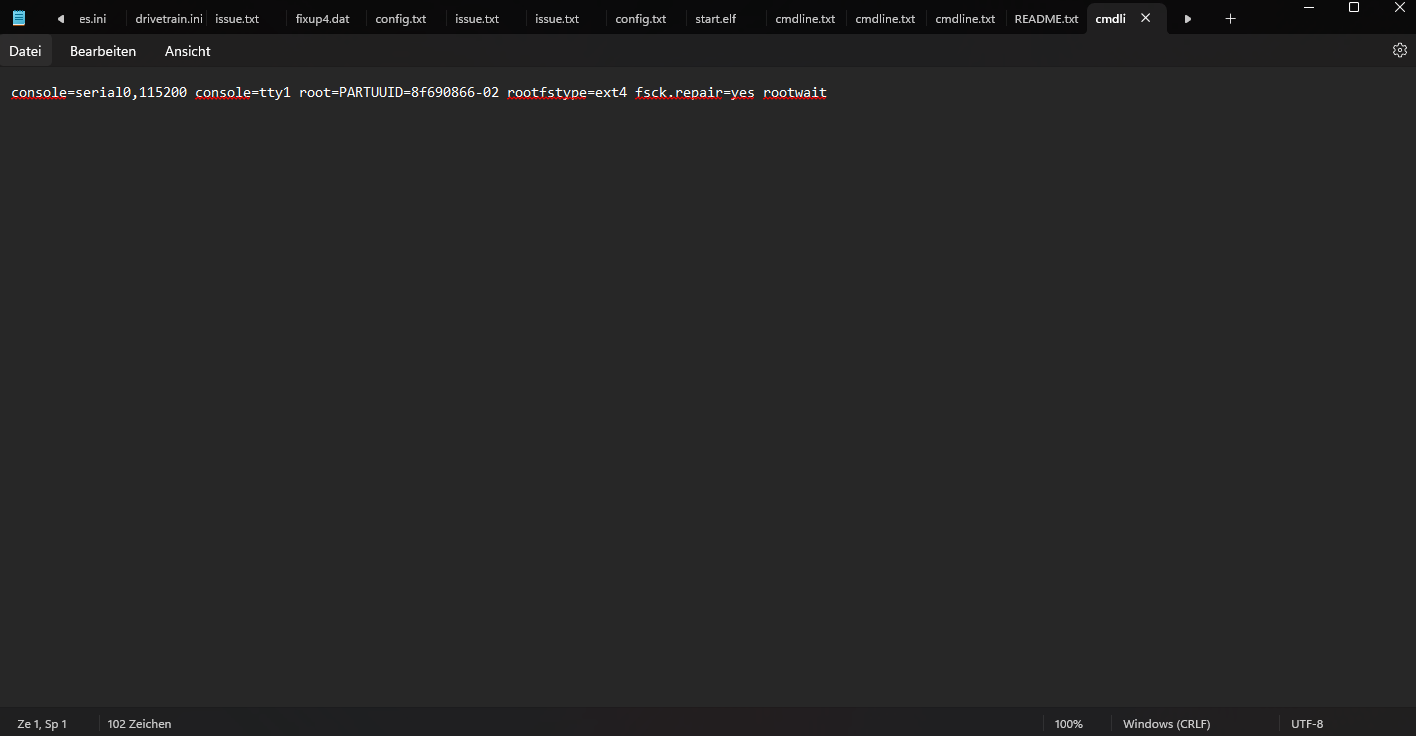This screenshot has height=736, width=1416.
Task: Switch to the drivetrain.ini tab
Action: pyautogui.click(x=168, y=19)
